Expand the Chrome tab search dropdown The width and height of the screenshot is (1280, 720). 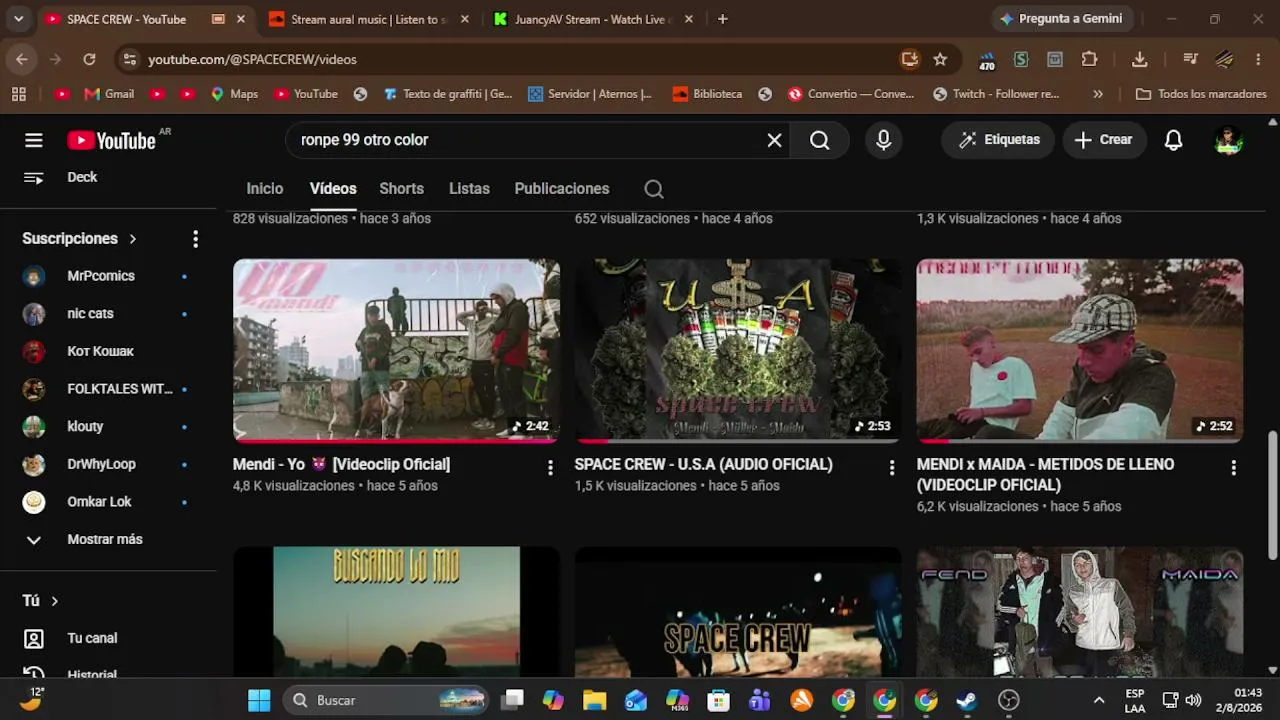pos(18,19)
